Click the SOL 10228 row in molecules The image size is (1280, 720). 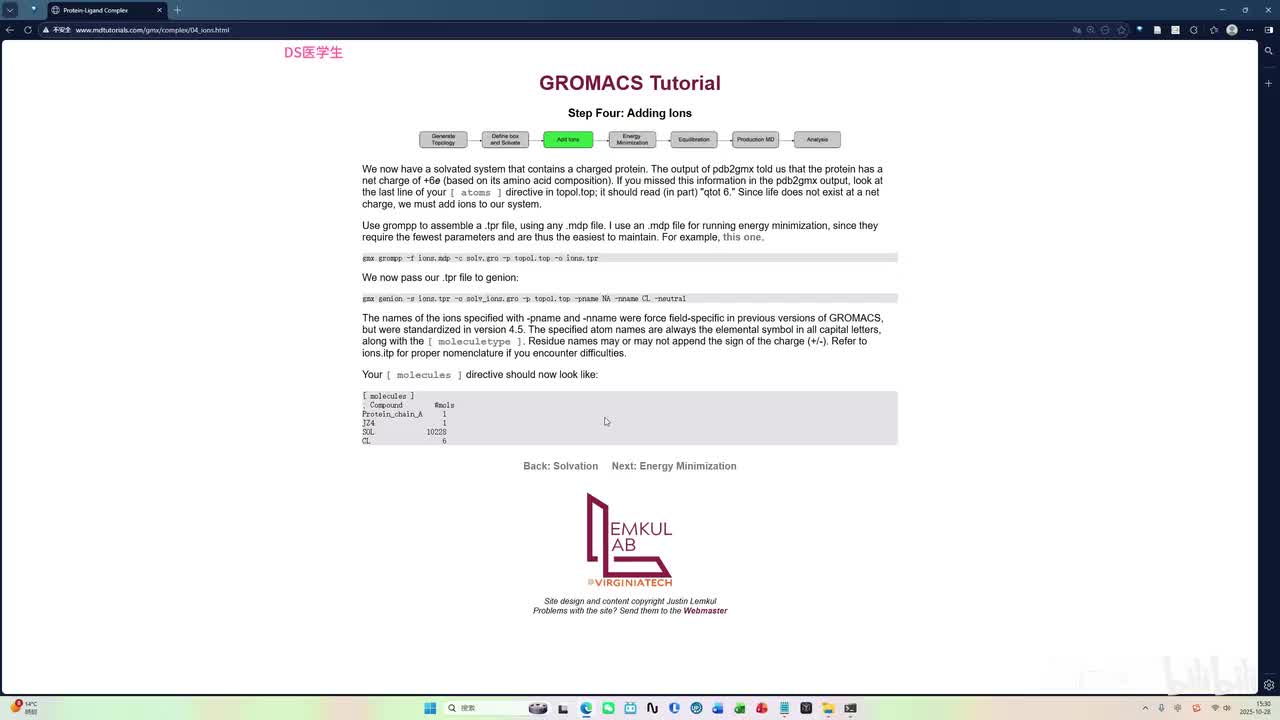point(404,432)
